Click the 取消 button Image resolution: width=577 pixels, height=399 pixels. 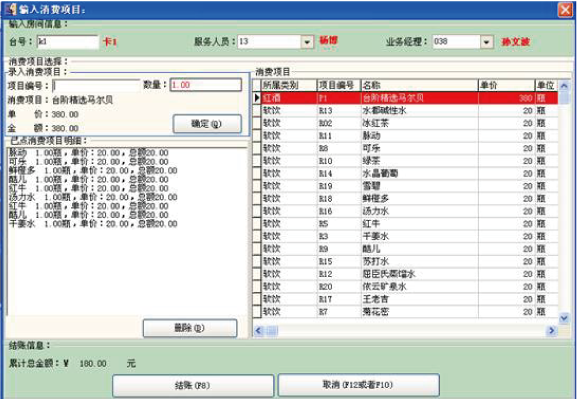click(358, 385)
